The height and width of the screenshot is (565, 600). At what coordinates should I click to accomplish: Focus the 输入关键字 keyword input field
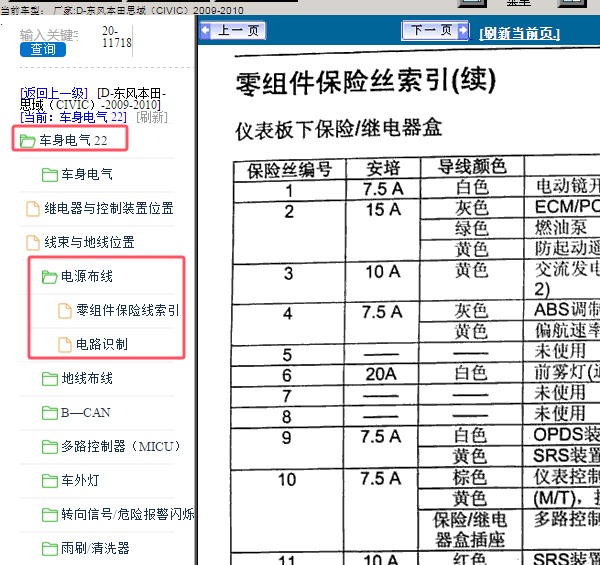click(49, 35)
